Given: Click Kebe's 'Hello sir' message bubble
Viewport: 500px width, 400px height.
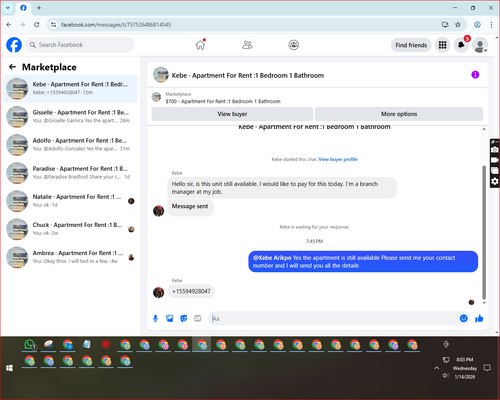Looking at the screenshot, I should (x=282, y=188).
